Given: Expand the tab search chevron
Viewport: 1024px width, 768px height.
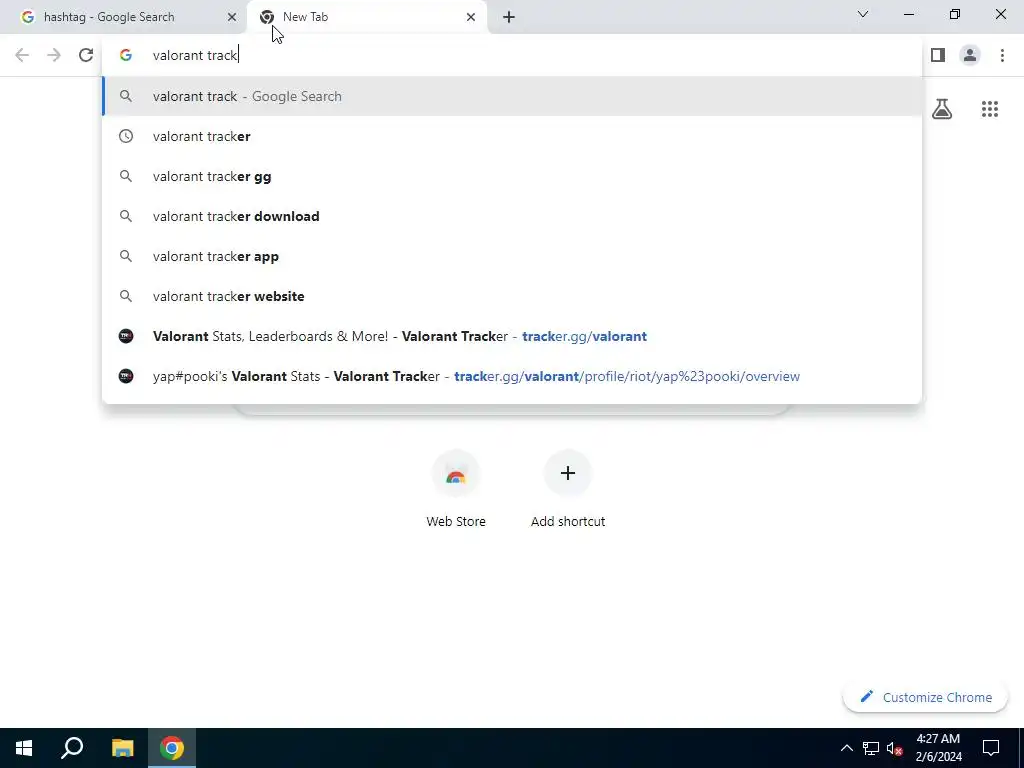Looking at the screenshot, I should coord(863,14).
